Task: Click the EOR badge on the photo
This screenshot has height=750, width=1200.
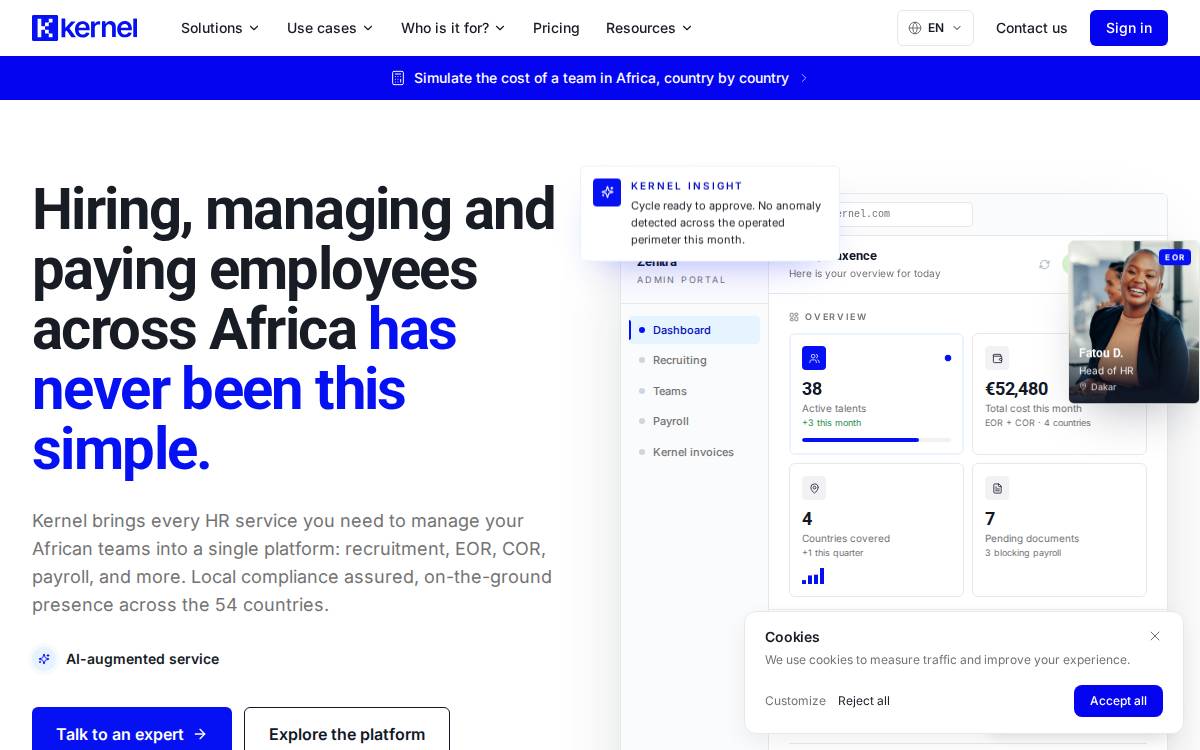Action: [1175, 257]
